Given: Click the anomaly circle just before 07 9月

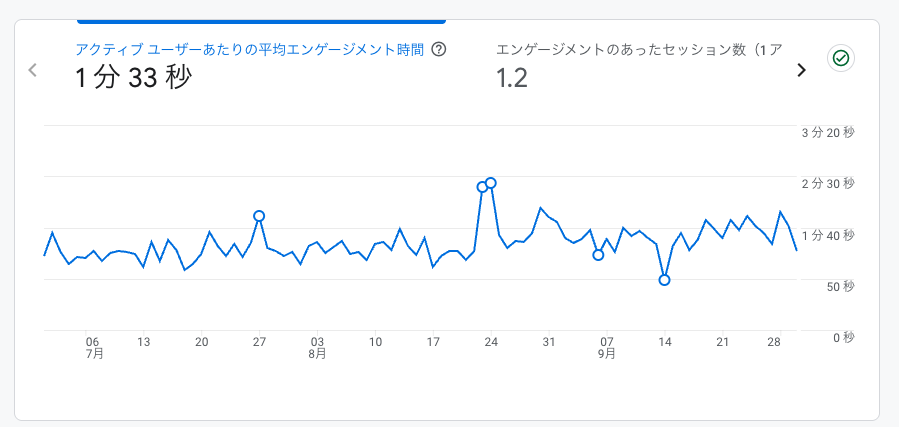Looking at the screenshot, I should (x=598, y=255).
